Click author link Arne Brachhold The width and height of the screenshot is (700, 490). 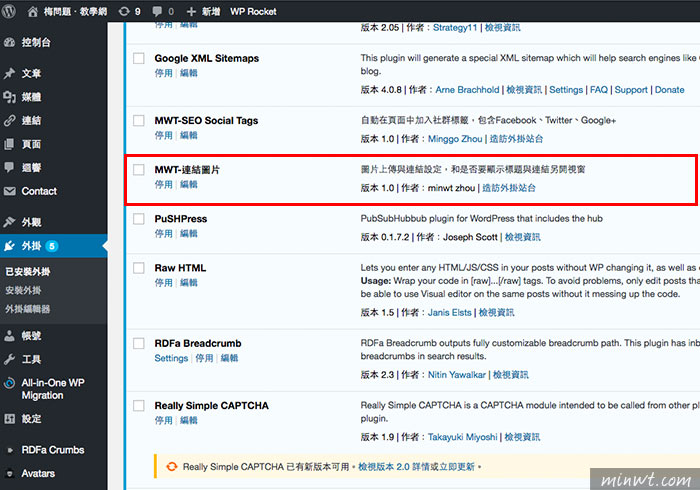click(x=467, y=90)
